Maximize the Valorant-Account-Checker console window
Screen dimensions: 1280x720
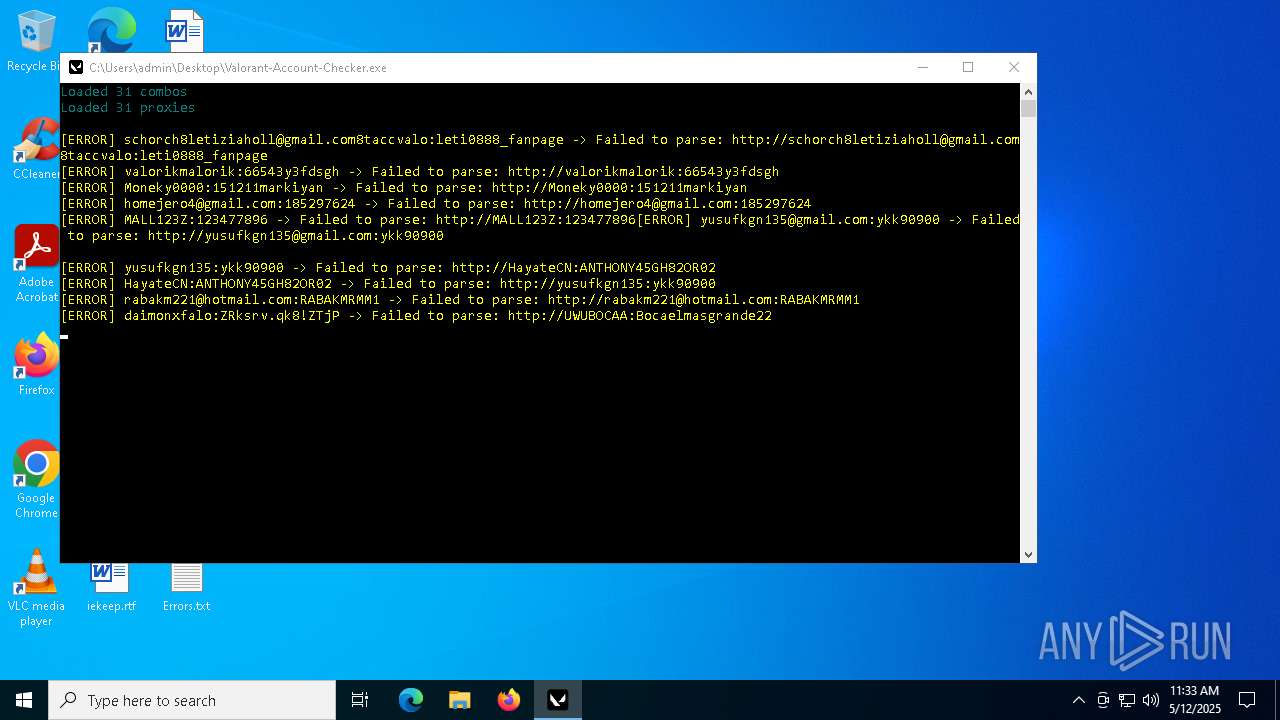(968, 67)
